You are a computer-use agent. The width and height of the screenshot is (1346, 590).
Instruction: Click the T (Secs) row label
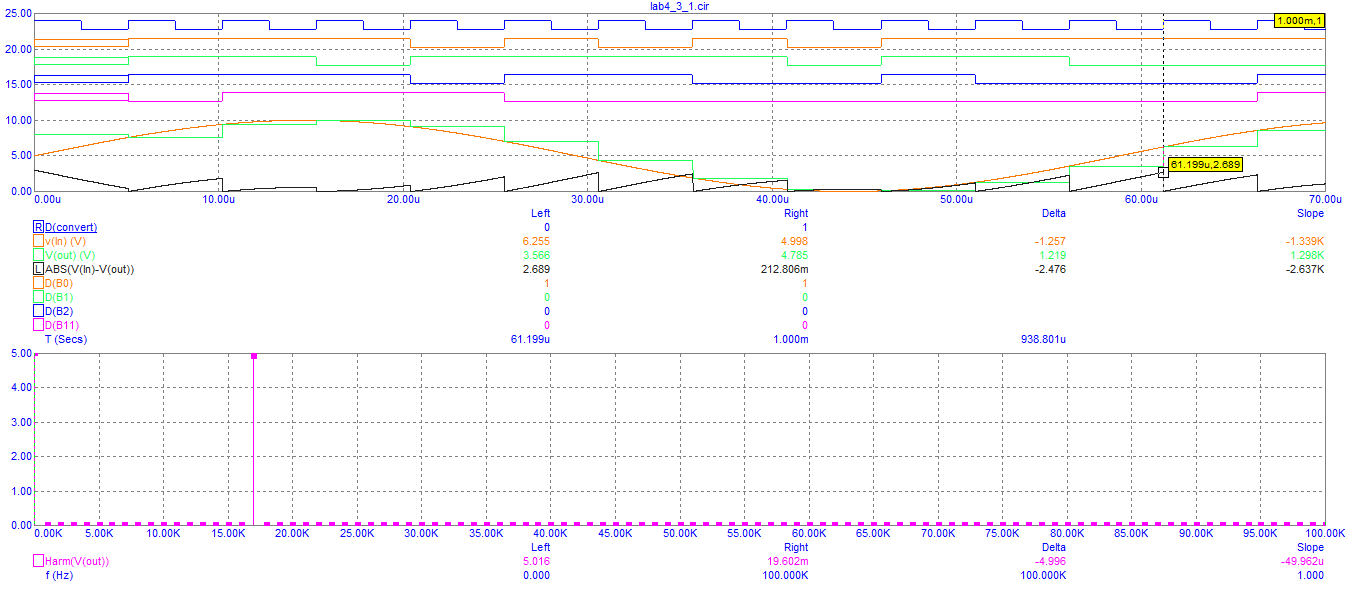pos(67,339)
